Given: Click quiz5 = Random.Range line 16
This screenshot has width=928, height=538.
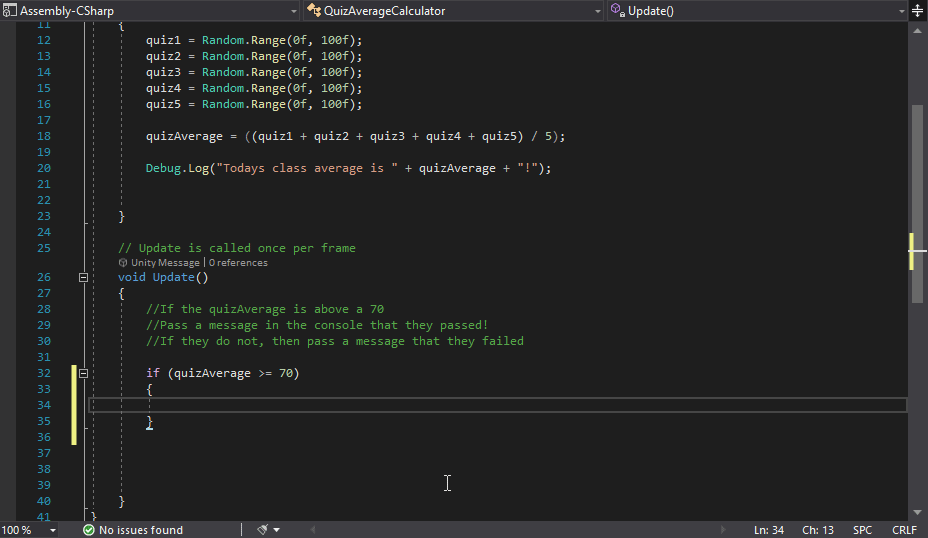Looking at the screenshot, I should [254, 104].
